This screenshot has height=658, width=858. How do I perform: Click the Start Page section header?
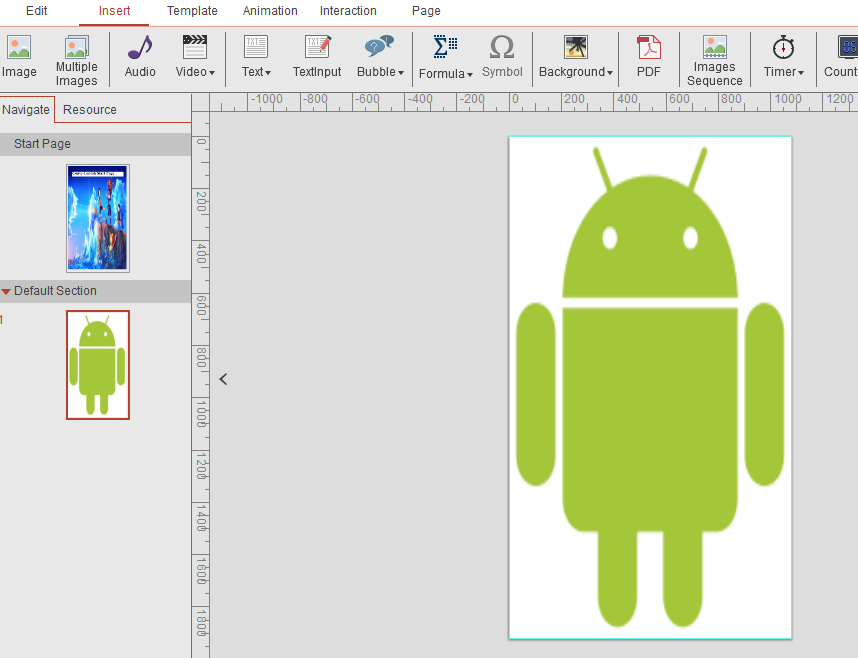[x=95, y=144]
